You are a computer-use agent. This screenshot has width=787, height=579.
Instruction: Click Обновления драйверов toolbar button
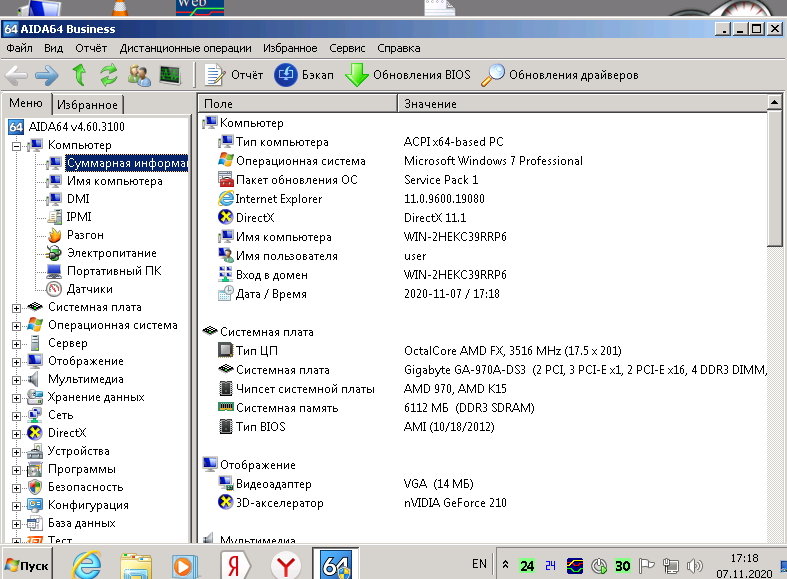(560, 75)
